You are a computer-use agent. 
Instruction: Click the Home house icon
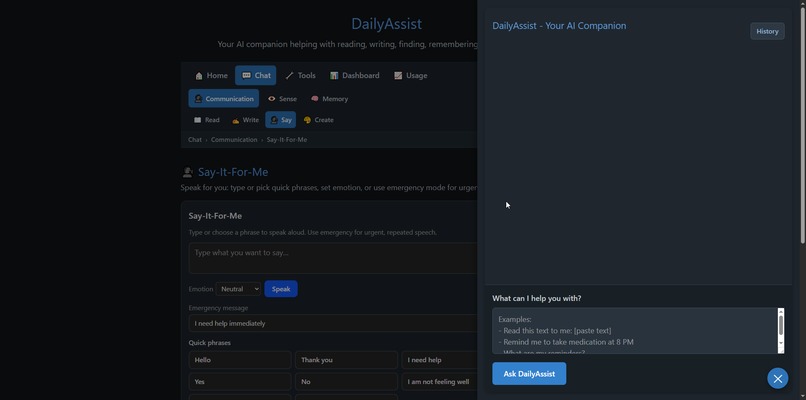[199, 76]
